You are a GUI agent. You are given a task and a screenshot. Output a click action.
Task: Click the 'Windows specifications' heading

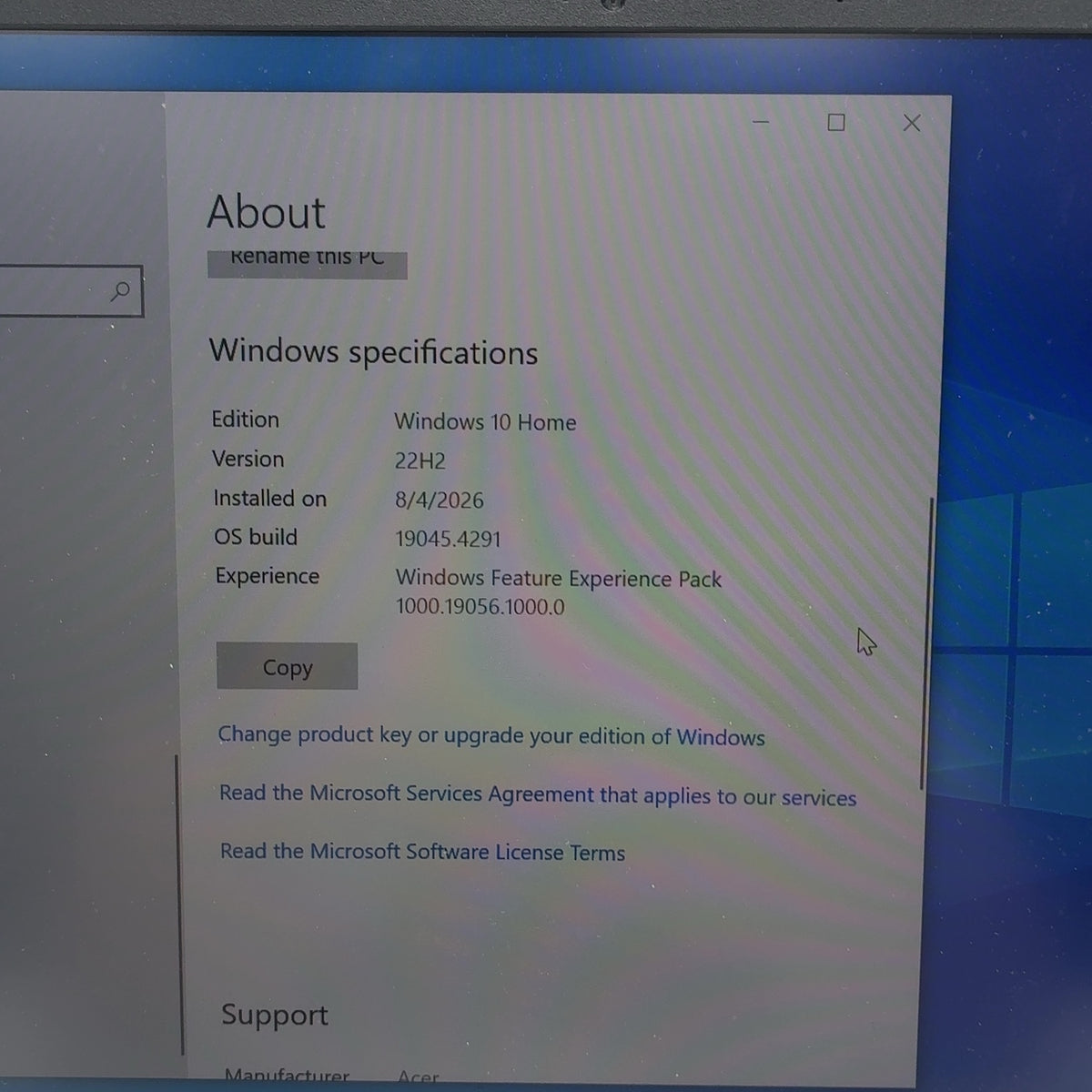(x=373, y=352)
